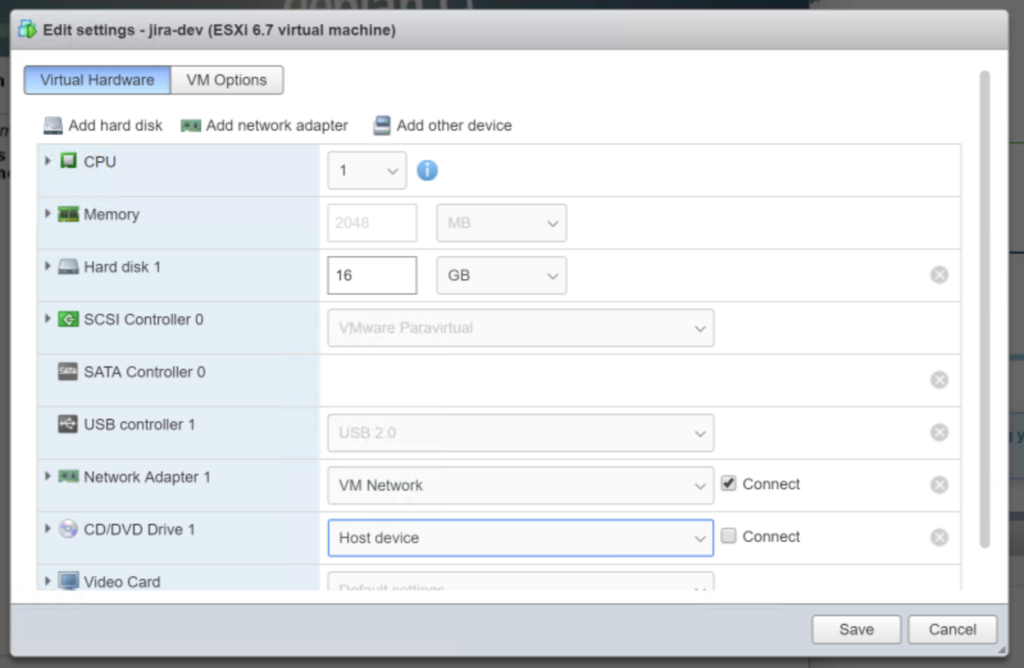Viewport: 1024px width, 668px height.
Task: Click the Hard disk 1 label
Action: coord(122,267)
